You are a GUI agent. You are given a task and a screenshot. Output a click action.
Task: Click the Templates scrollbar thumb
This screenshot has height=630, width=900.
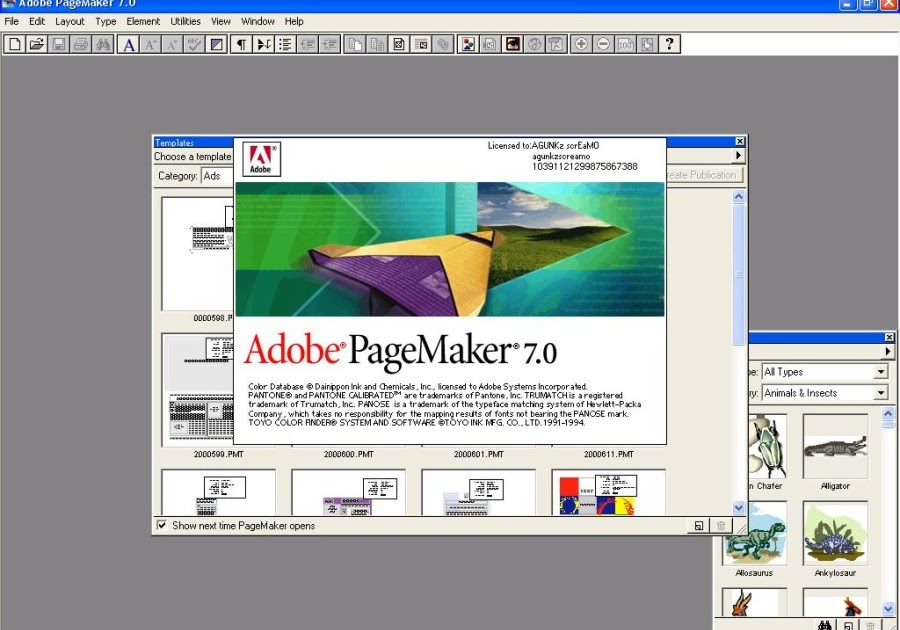739,274
